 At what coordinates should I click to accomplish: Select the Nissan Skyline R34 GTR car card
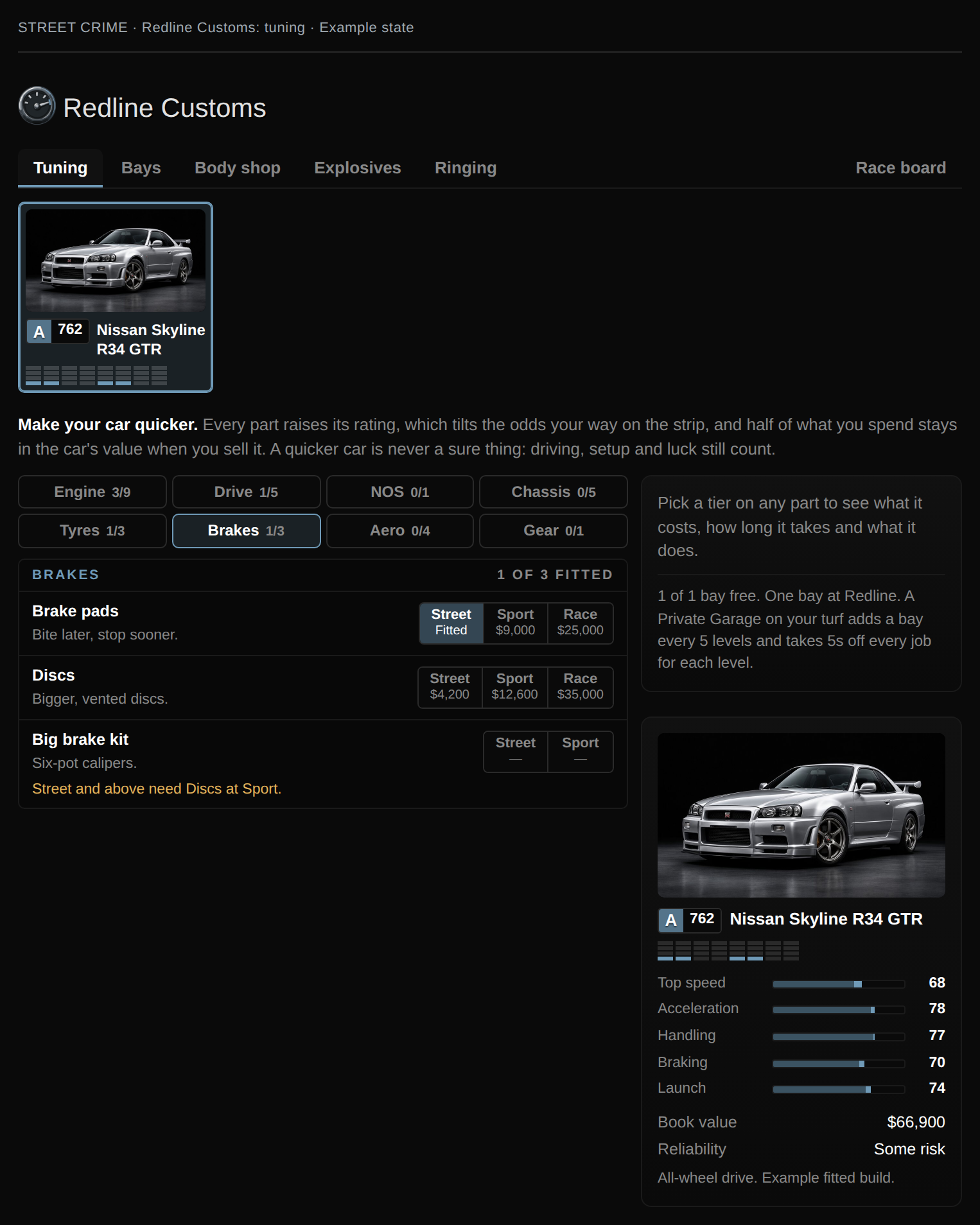pos(116,297)
